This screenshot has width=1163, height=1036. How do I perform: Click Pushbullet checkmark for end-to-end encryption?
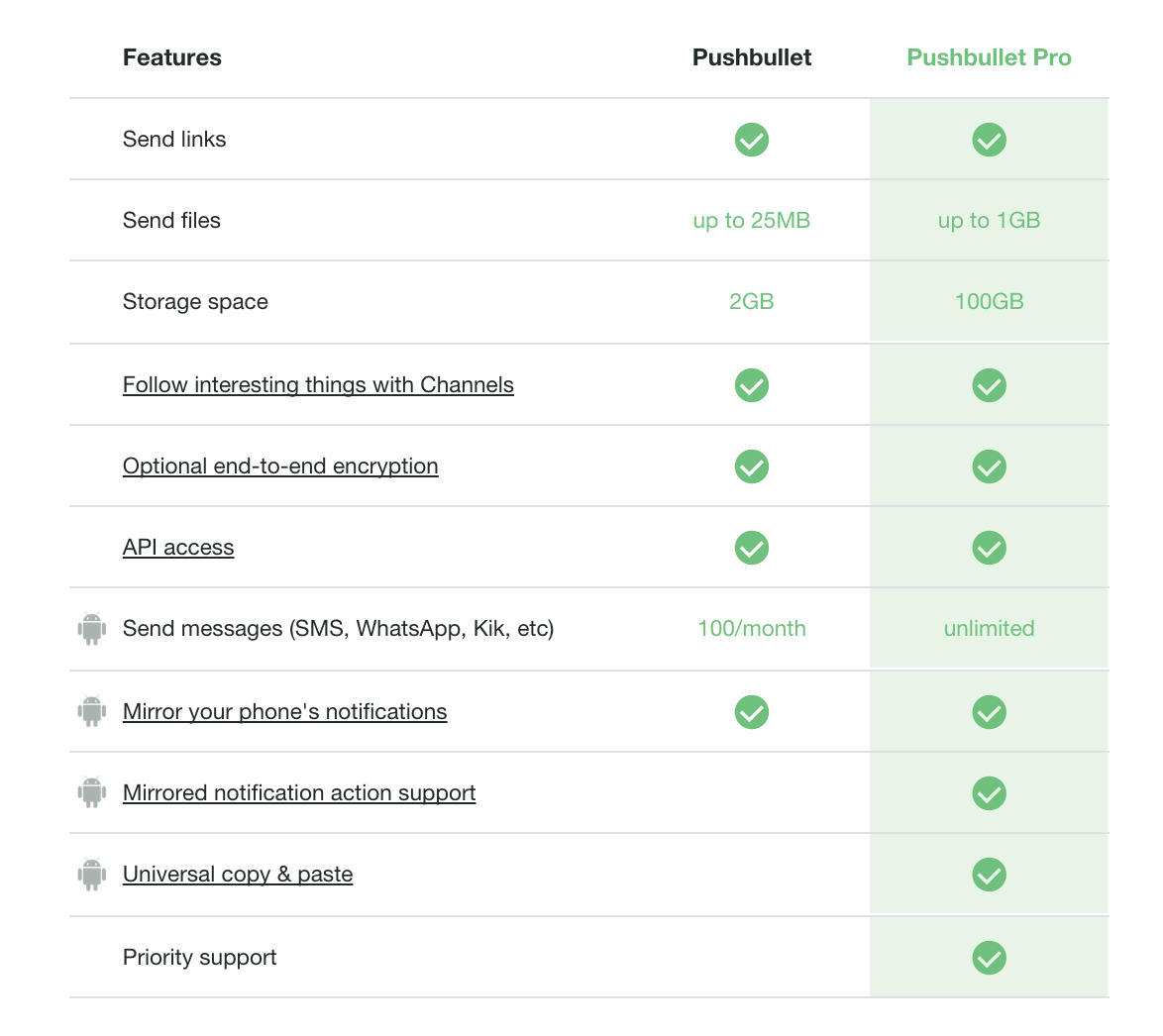(x=752, y=466)
